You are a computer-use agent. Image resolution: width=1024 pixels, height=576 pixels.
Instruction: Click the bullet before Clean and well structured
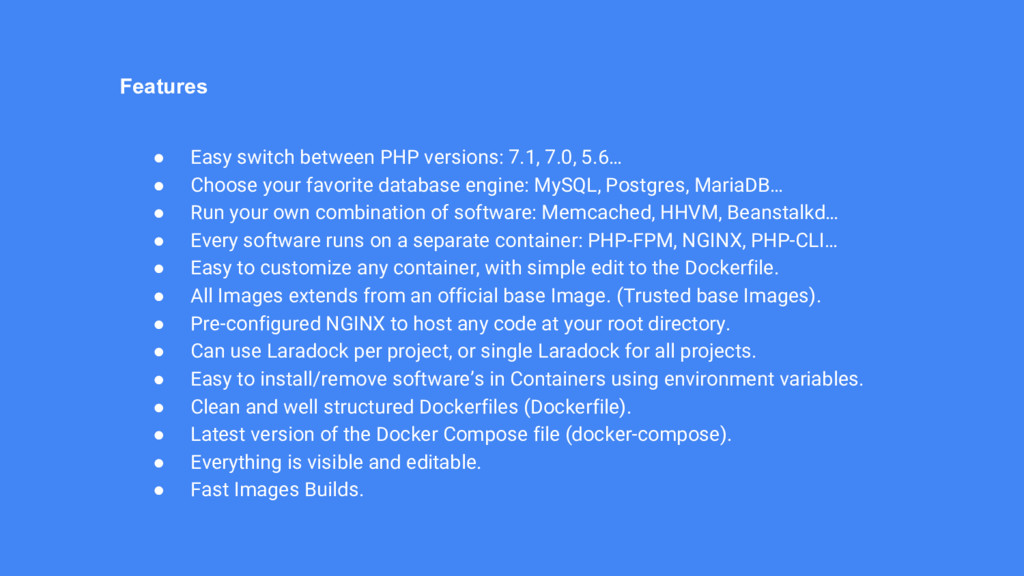coord(159,407)
